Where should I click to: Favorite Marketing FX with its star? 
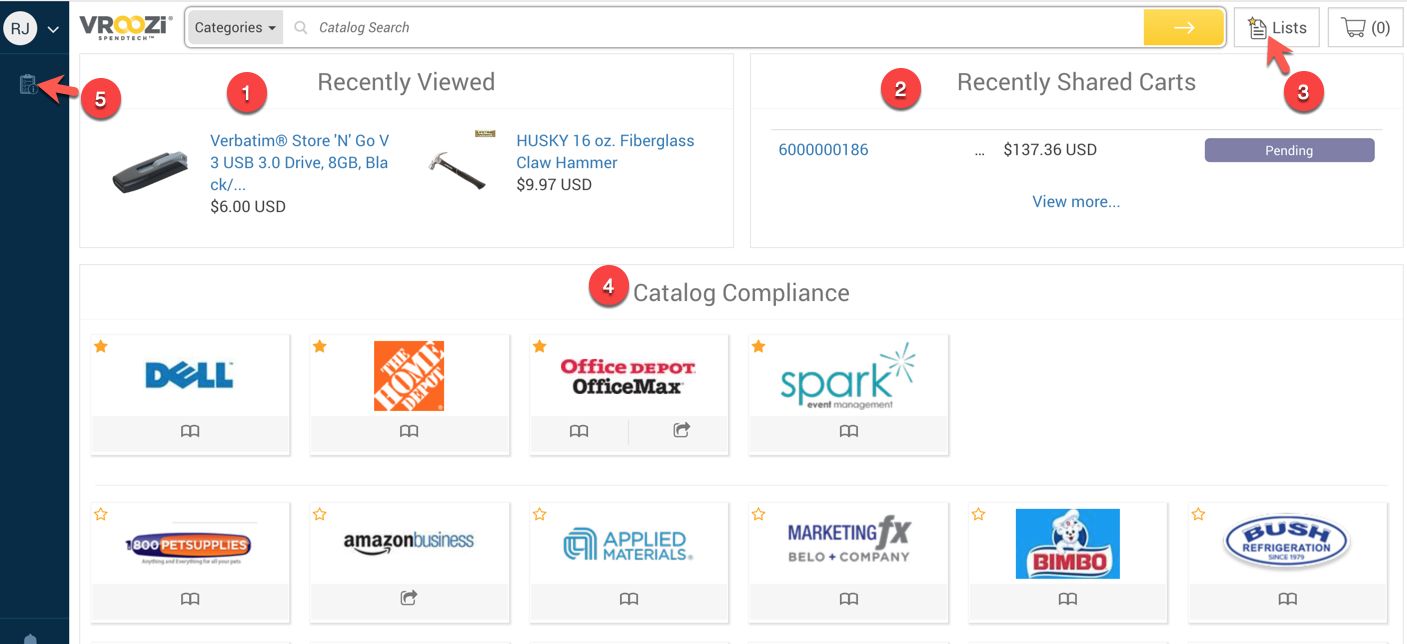[758, 514]
